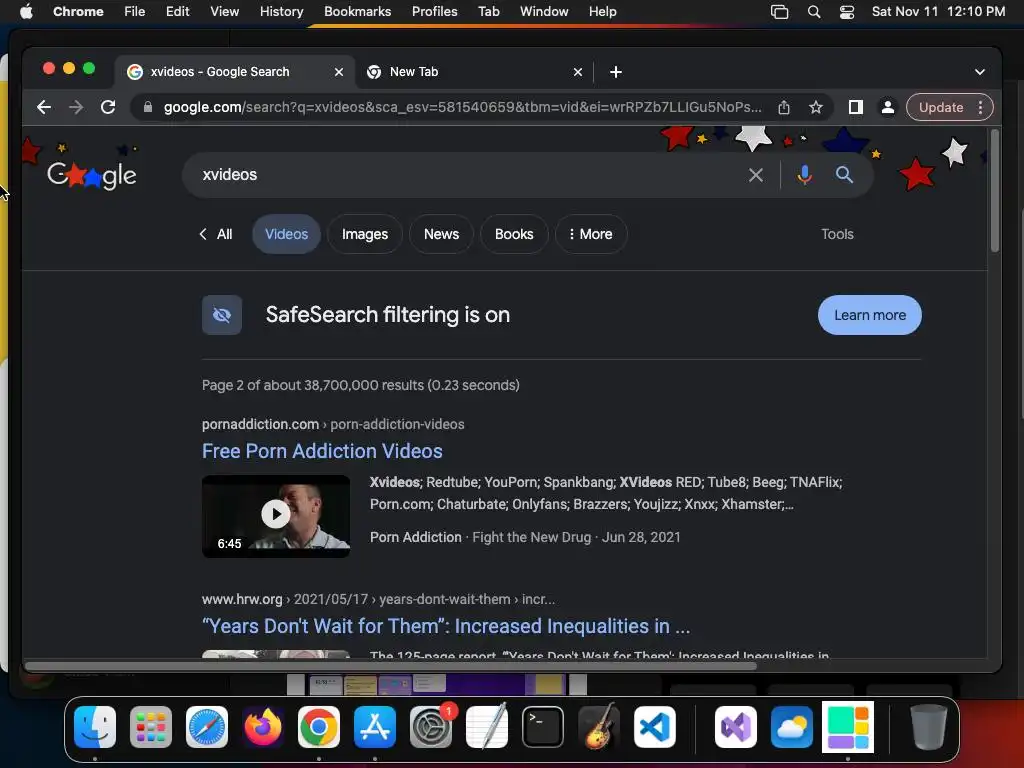
Task: Launch GarageBand from the Dock
Action: click(599, 727)
